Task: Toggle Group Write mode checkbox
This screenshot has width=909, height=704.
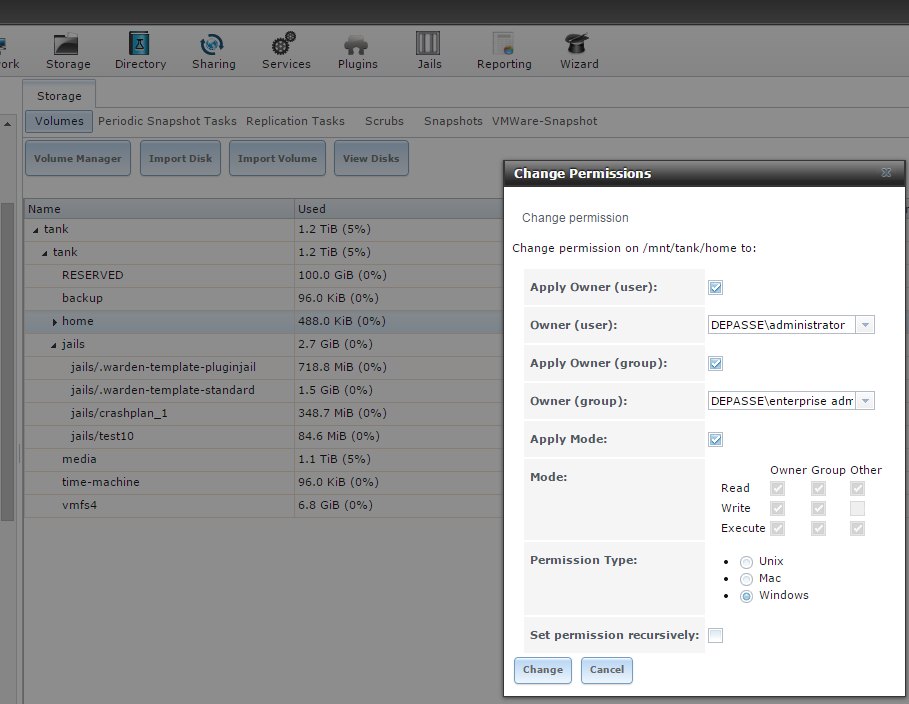Action: coord(818,509)
